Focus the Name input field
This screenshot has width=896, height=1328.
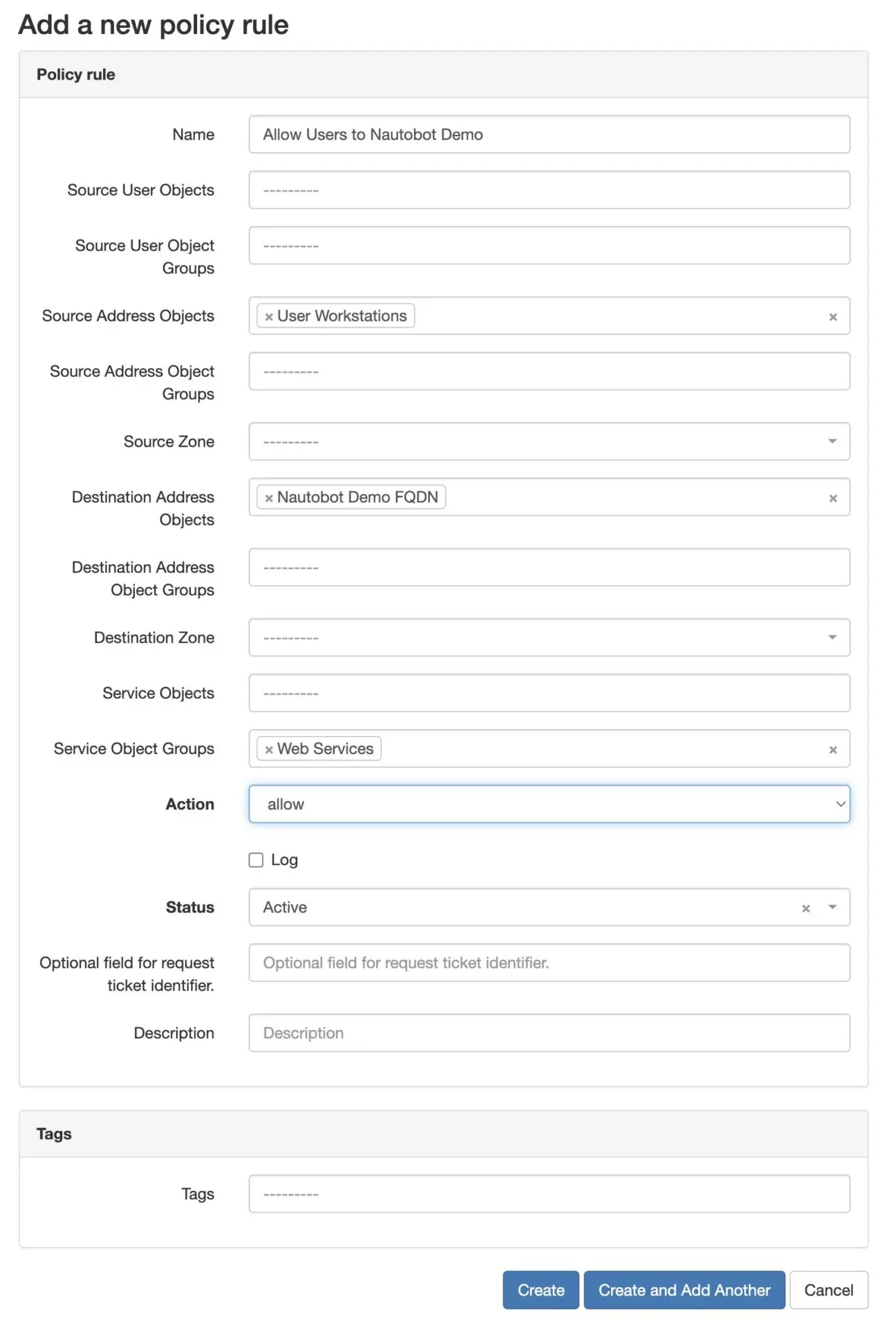click(x=550, y=134)
